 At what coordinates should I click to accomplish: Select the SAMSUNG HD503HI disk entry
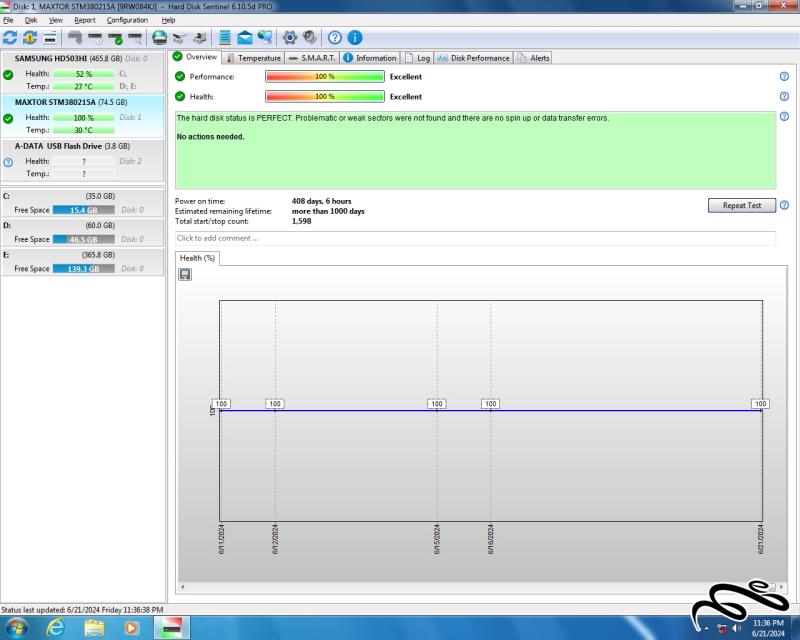[x=83, y=72]
